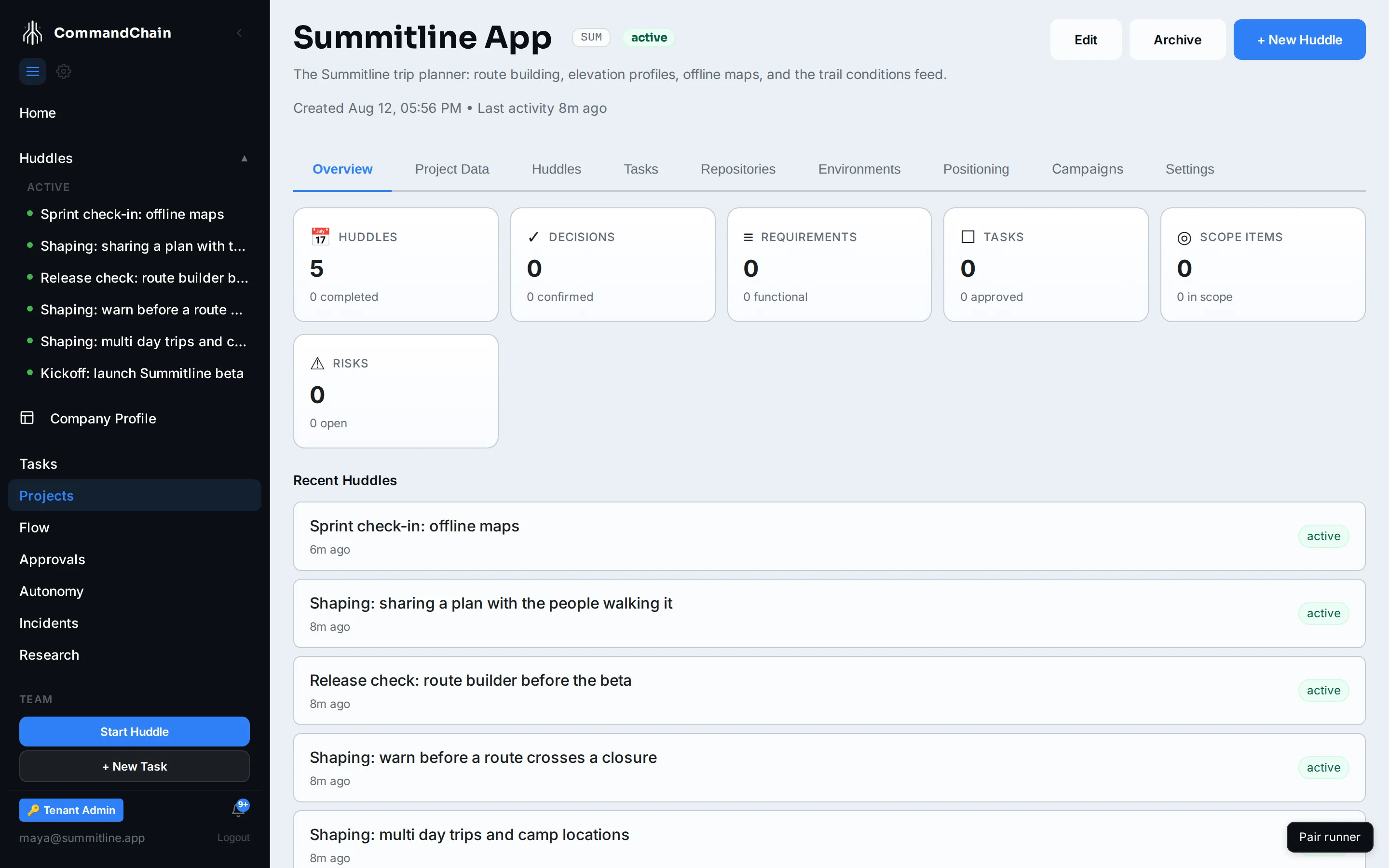
Task: Click the Risks warning triangle icon
Action: coord(317,364)
